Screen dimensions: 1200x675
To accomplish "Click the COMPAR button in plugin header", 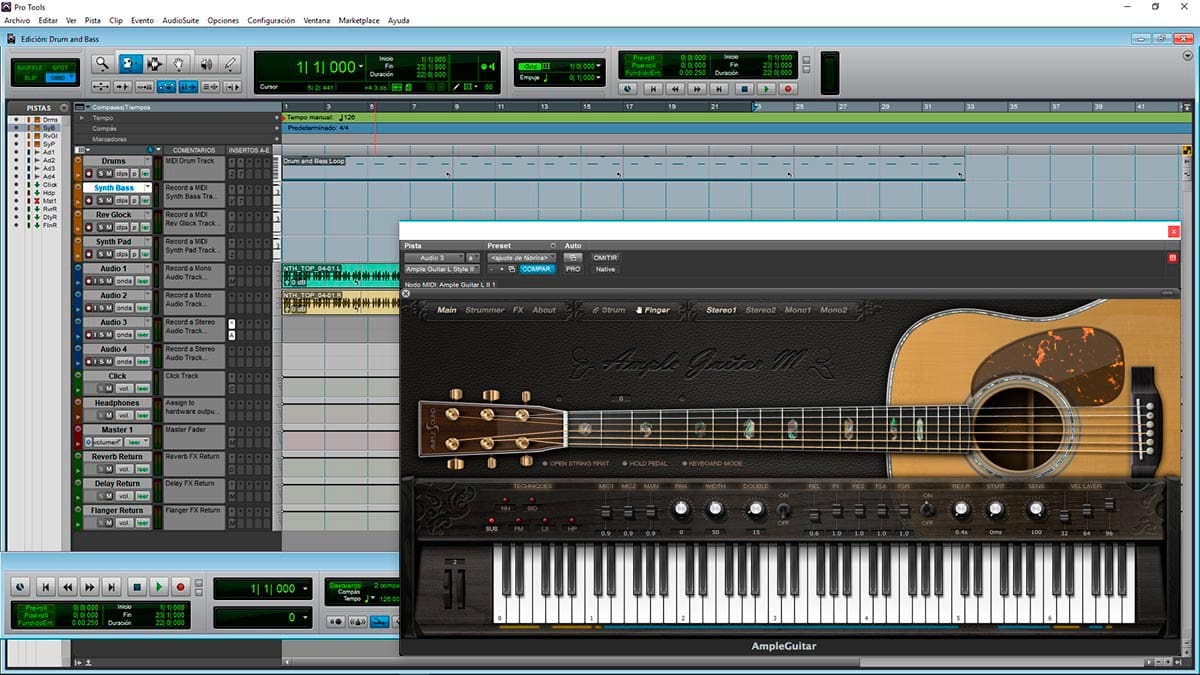I will click(537, 269).
